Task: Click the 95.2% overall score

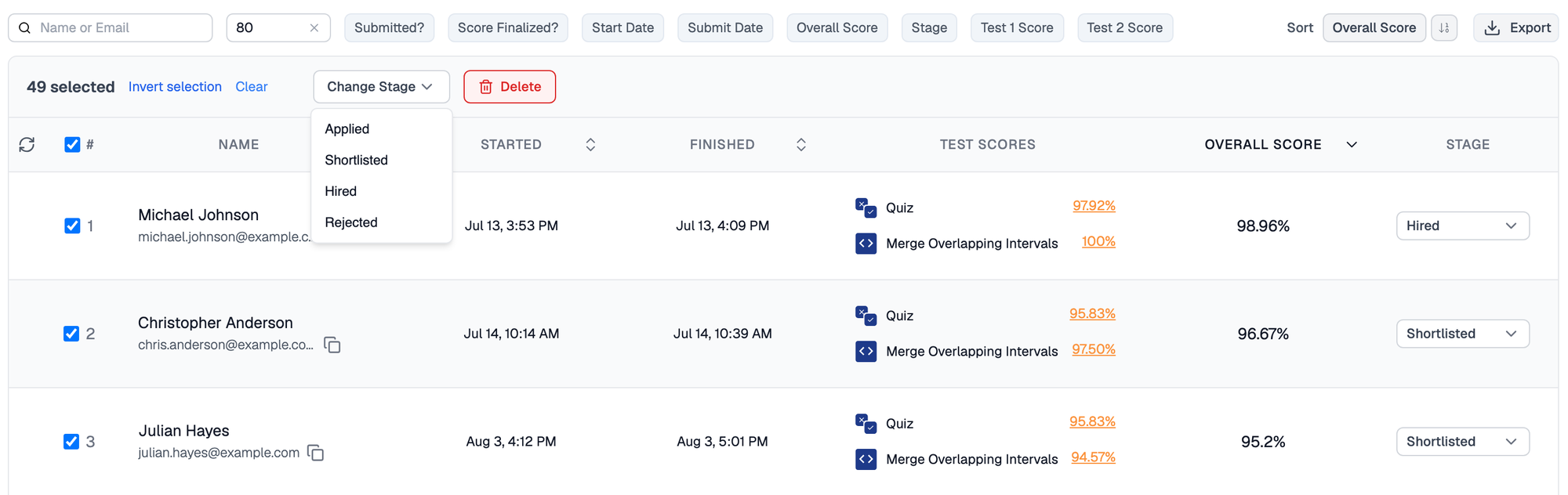Action: coord(1263,442)
